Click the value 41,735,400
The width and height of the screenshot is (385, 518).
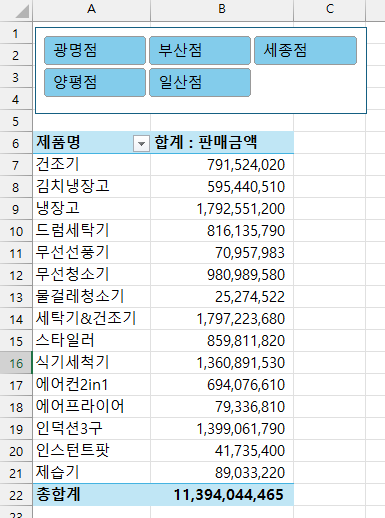[250, 451]
